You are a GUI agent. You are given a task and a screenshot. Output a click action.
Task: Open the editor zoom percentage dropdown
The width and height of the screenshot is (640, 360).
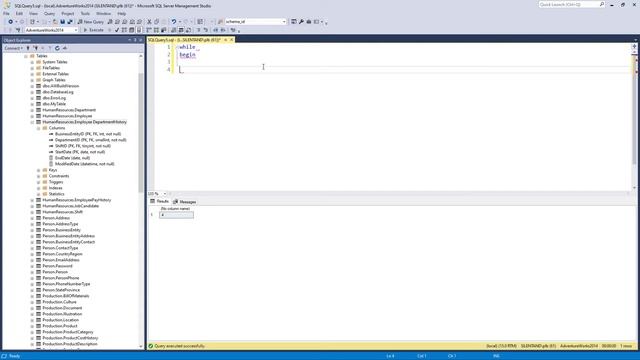(x=164, y=193)
